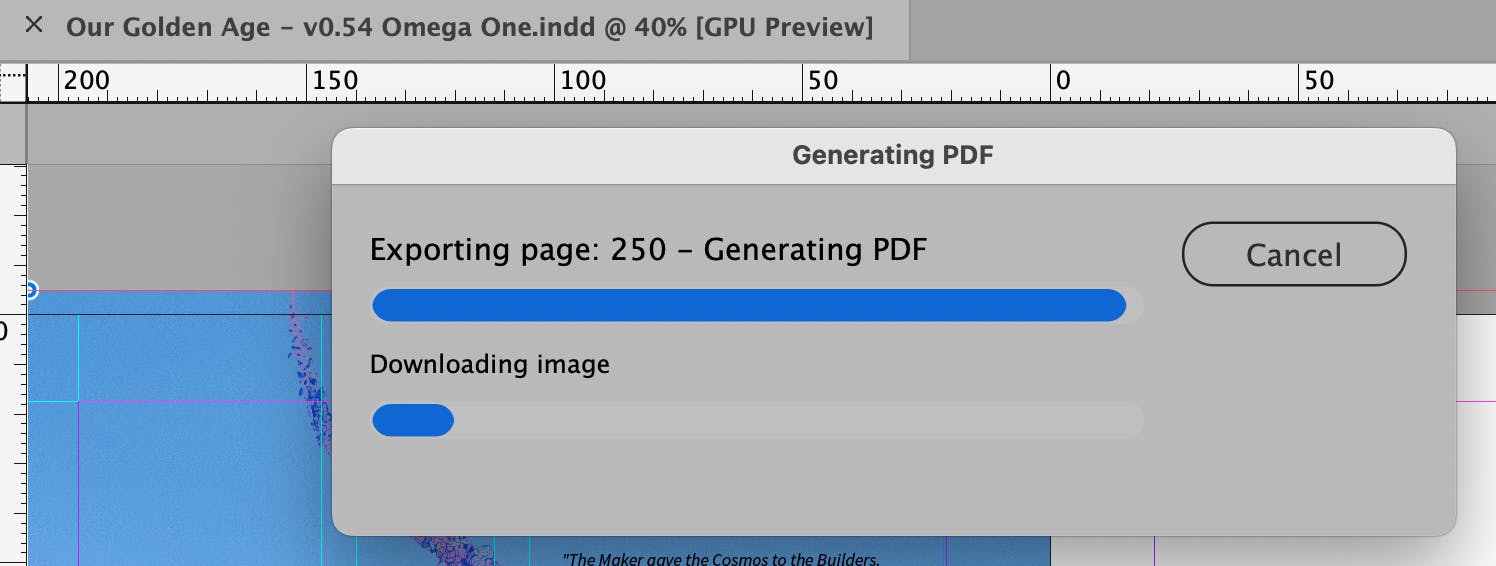Screen dimensions: 1496x566
Task: Click the "The Maker gave the Cosmos" quote text
Action: (720, 558)
